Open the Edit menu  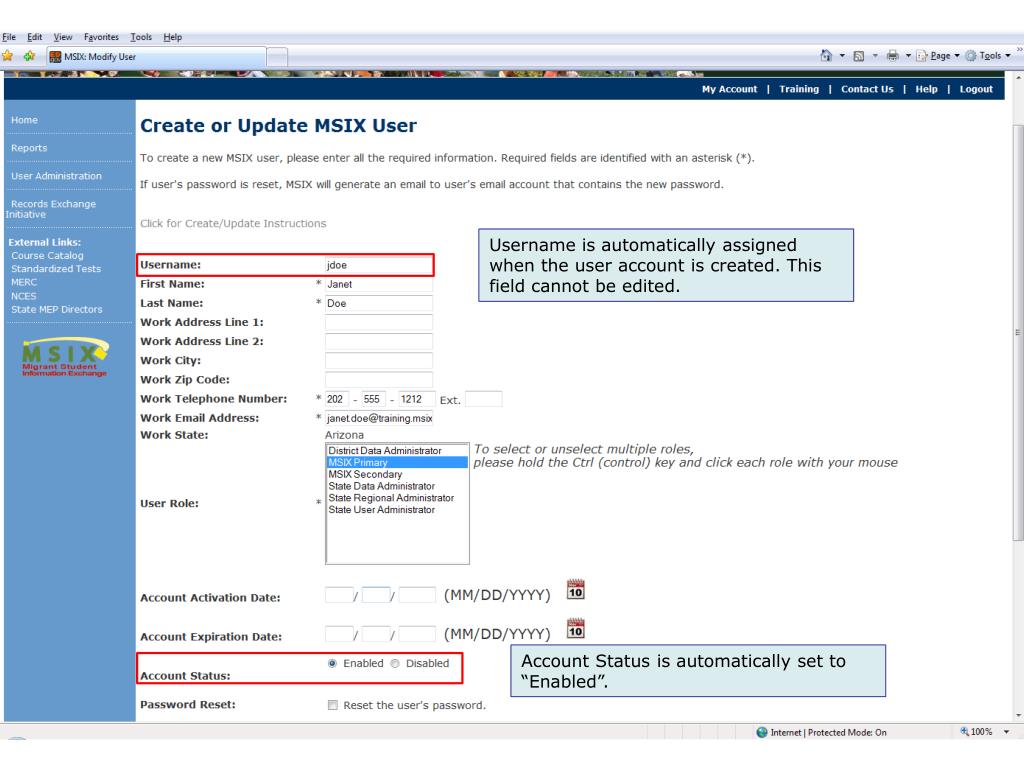(35, 37)
